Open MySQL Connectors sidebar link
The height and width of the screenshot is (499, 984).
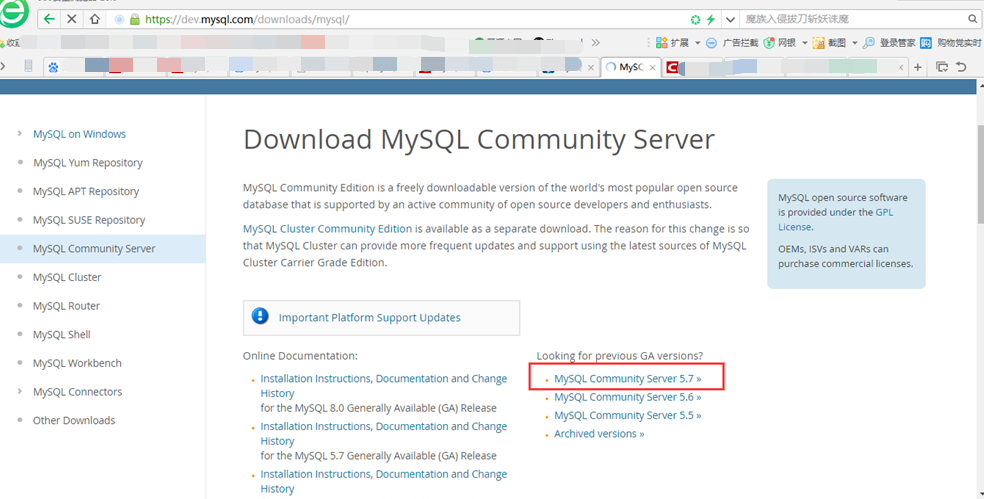78,392
